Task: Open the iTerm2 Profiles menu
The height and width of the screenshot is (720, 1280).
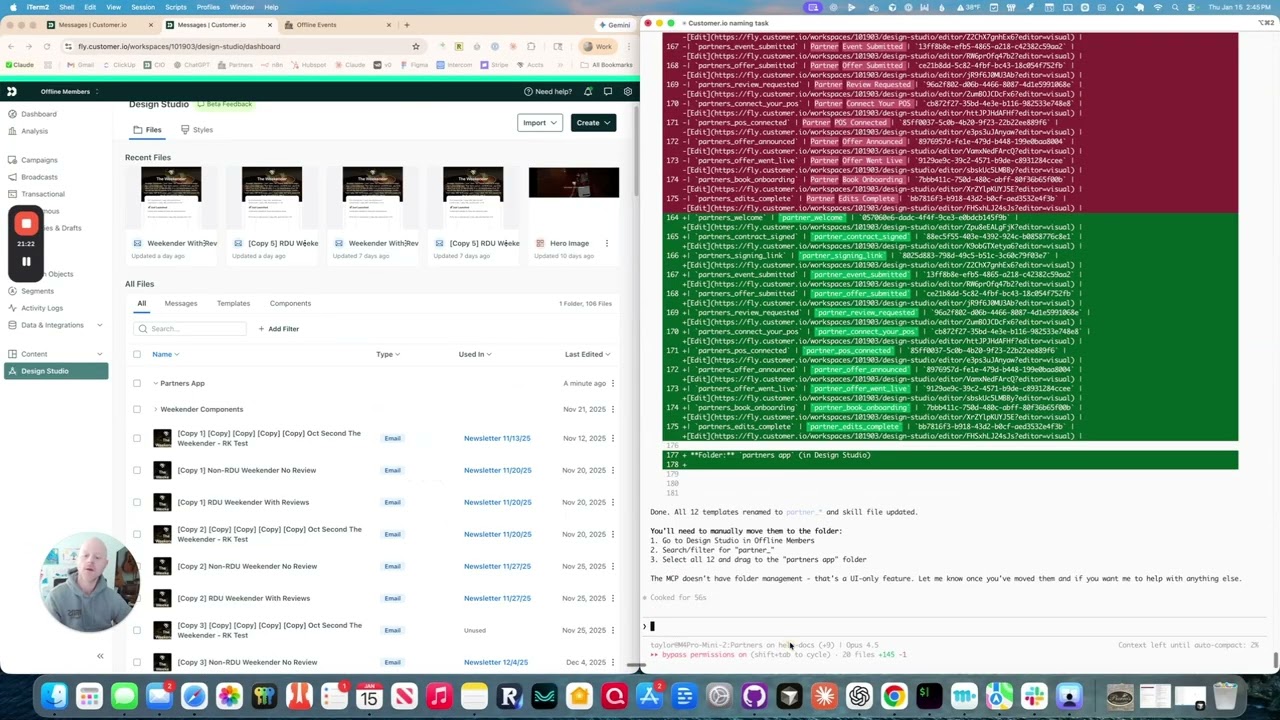Action: point(208,7)
